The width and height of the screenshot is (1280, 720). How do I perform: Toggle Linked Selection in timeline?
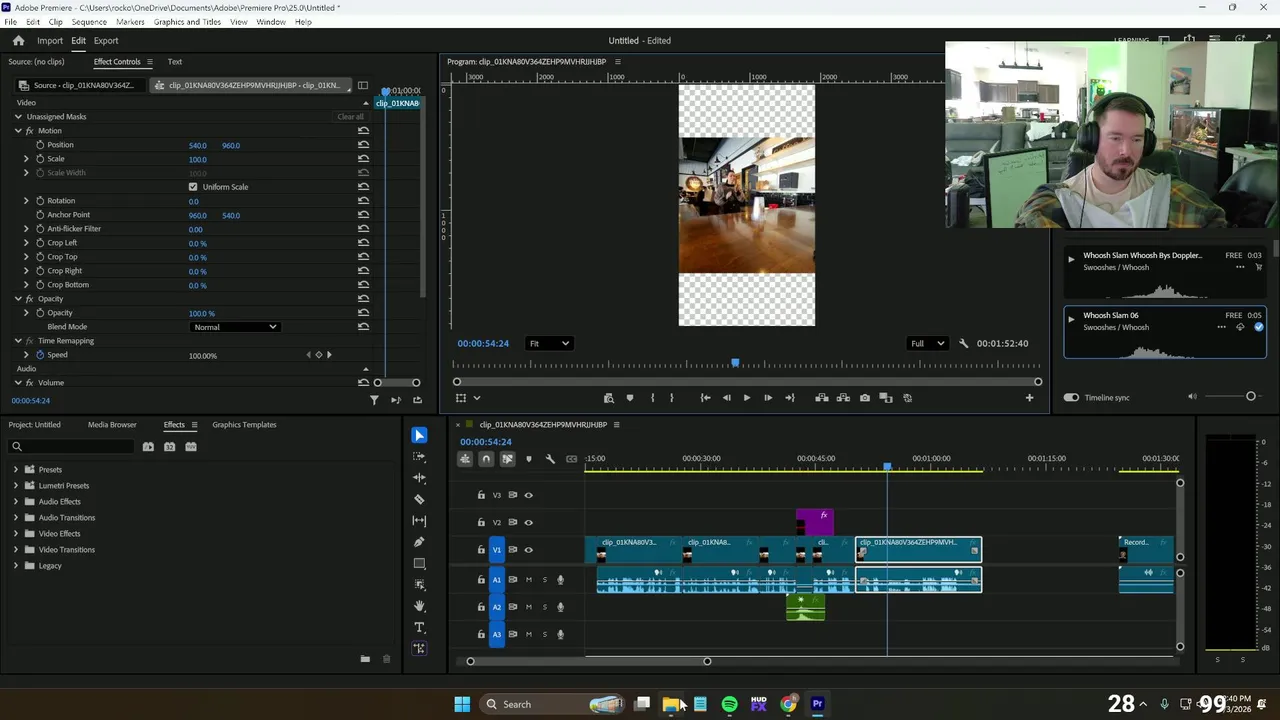(x=507, y=459)
